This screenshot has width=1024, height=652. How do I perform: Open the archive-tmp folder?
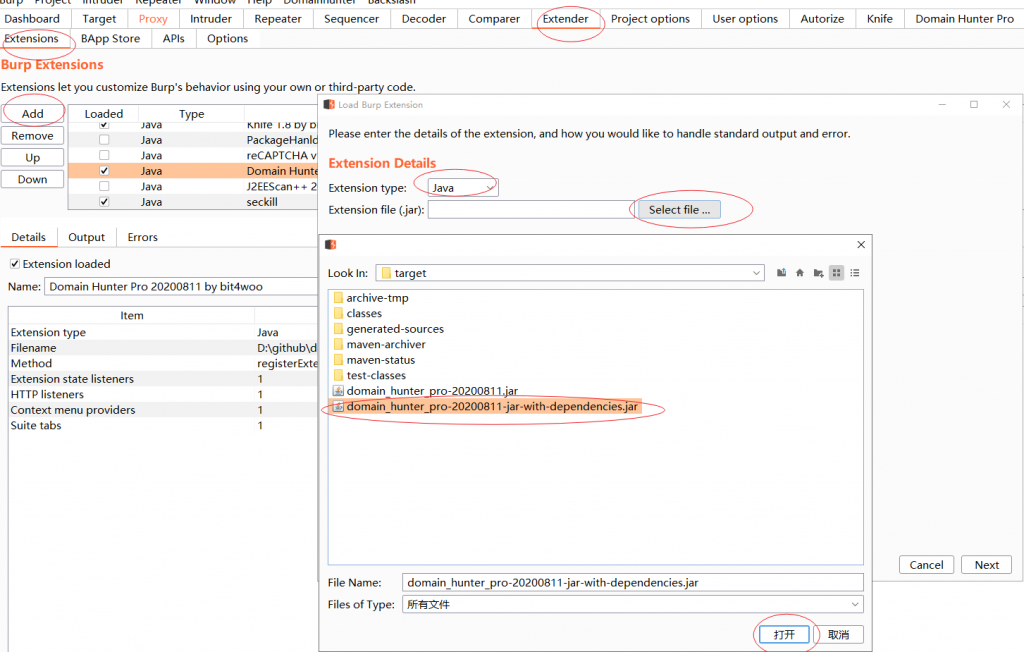(377, 298)
